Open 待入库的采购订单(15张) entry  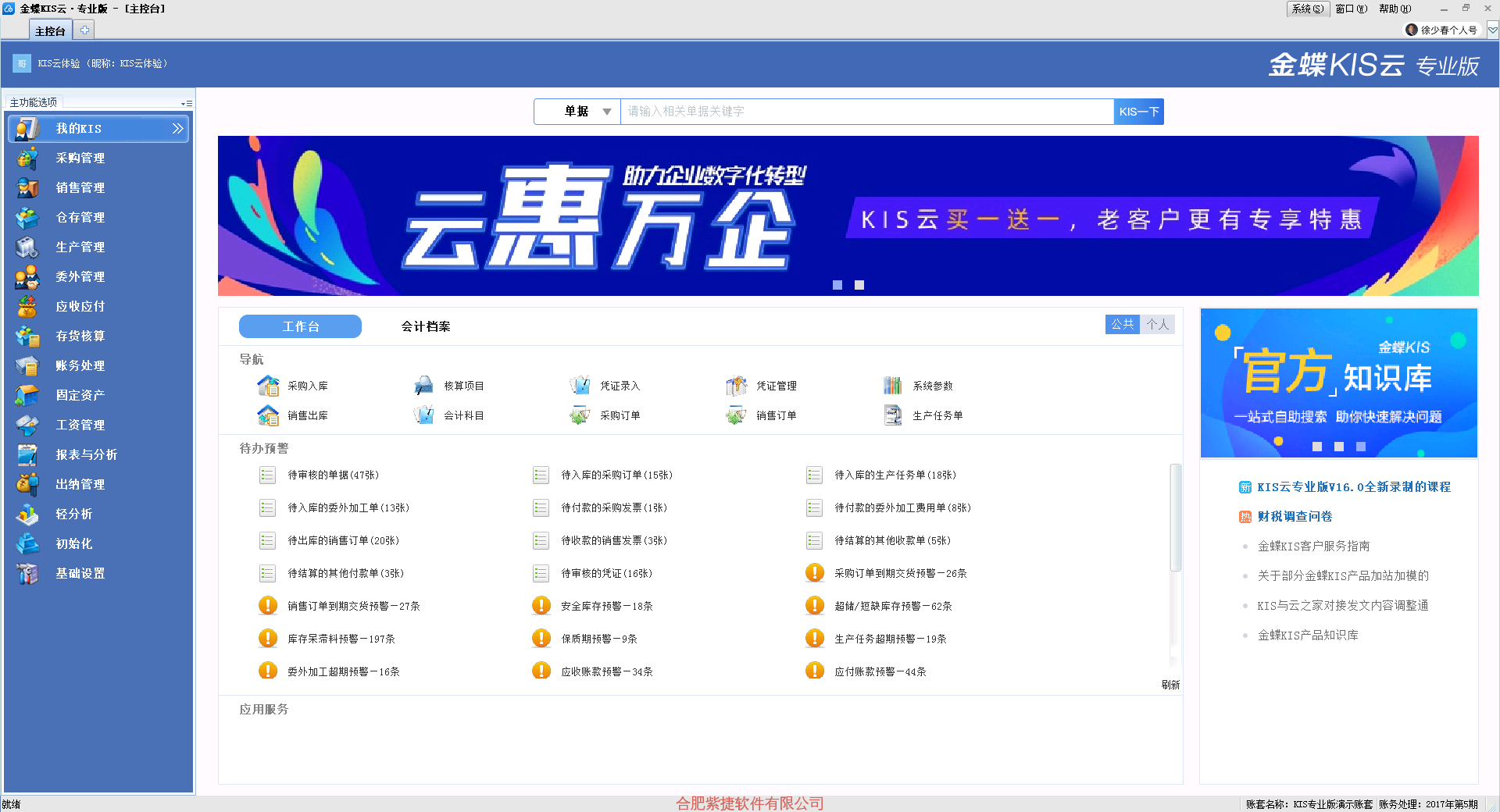click(616, 475)
